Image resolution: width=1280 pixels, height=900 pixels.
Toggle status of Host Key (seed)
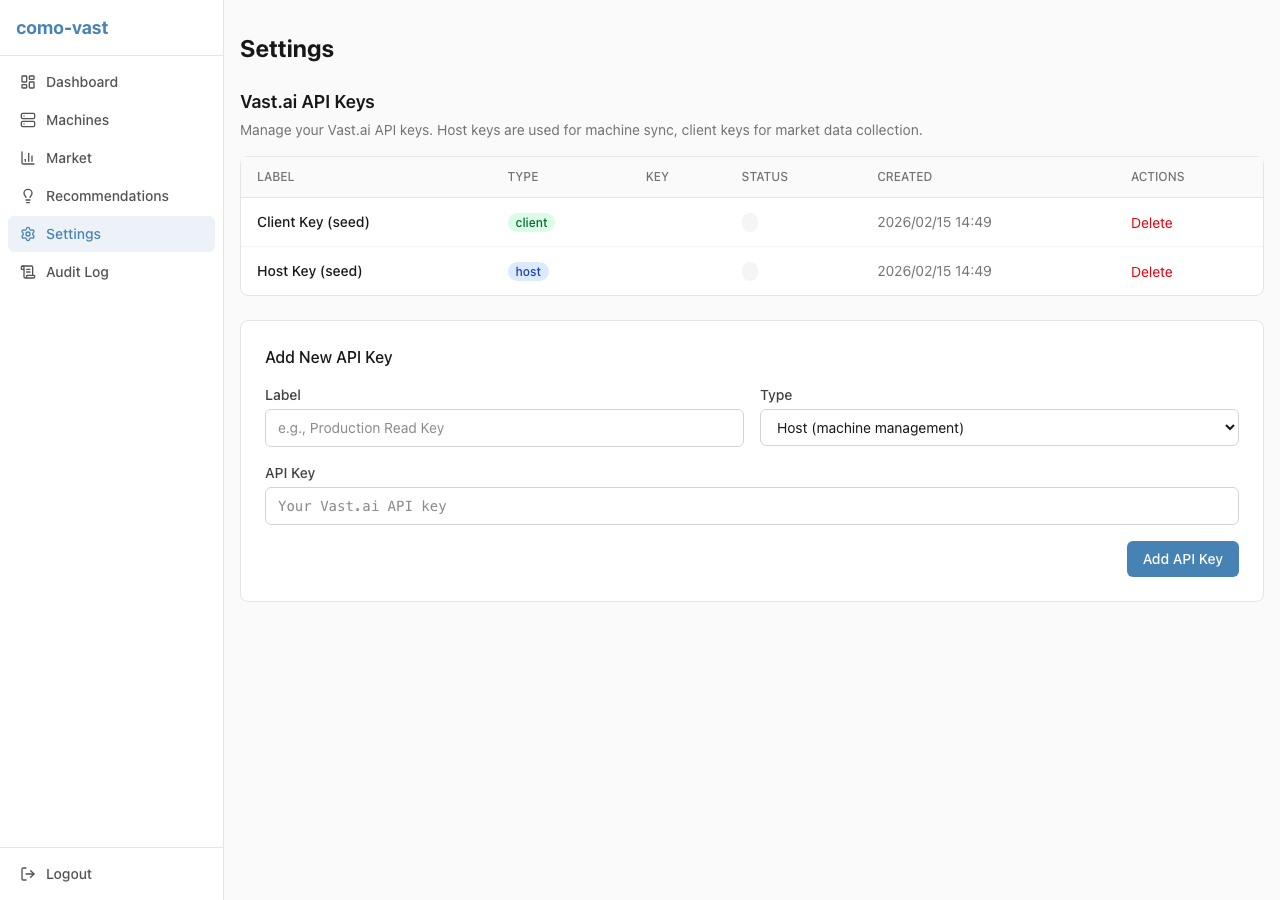click(750, 271)
